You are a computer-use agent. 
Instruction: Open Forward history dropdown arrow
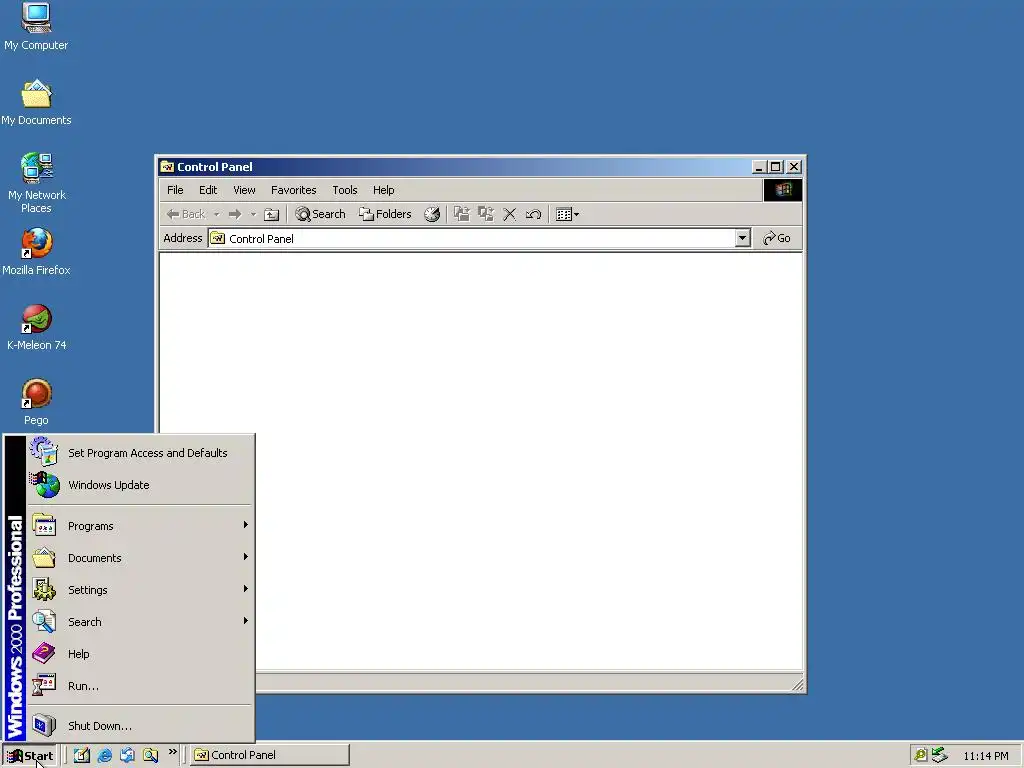pos(253,214)
